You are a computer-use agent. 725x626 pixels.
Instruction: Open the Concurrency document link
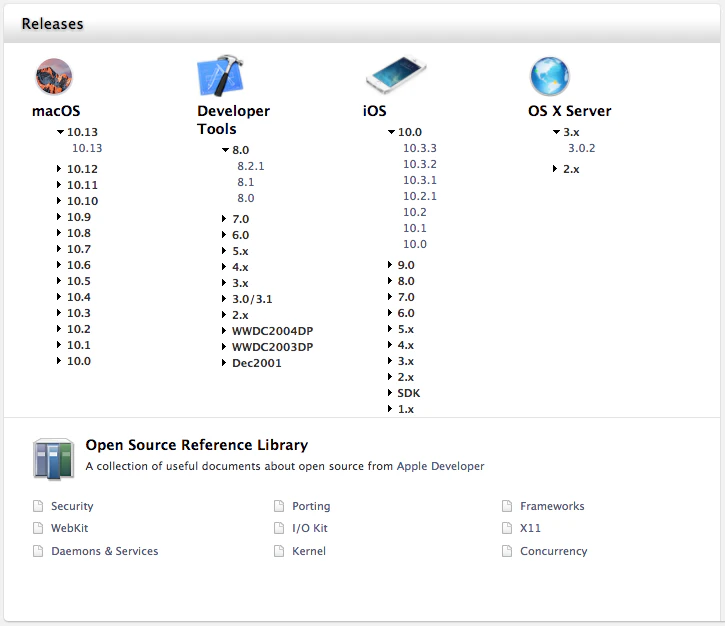553,551
